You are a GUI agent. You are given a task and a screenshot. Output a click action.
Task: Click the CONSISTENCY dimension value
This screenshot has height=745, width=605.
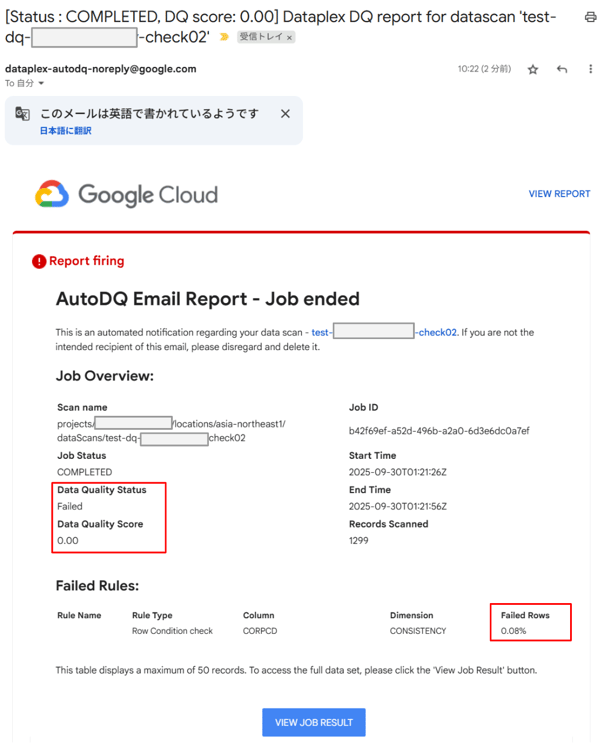pyautogui.click(x=418, y=631)
